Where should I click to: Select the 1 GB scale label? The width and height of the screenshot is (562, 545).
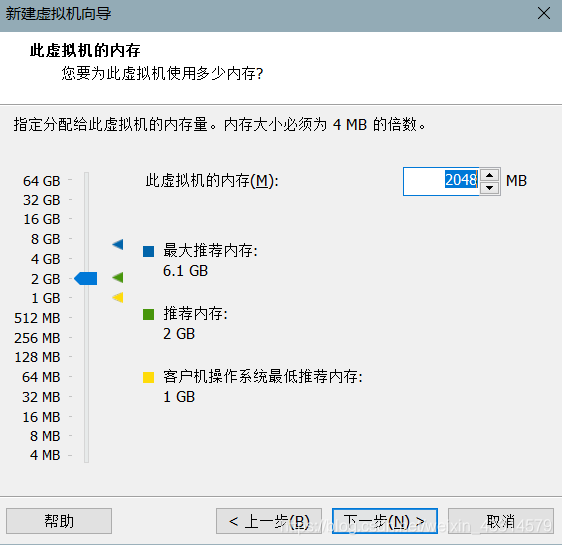pos(46,298)
